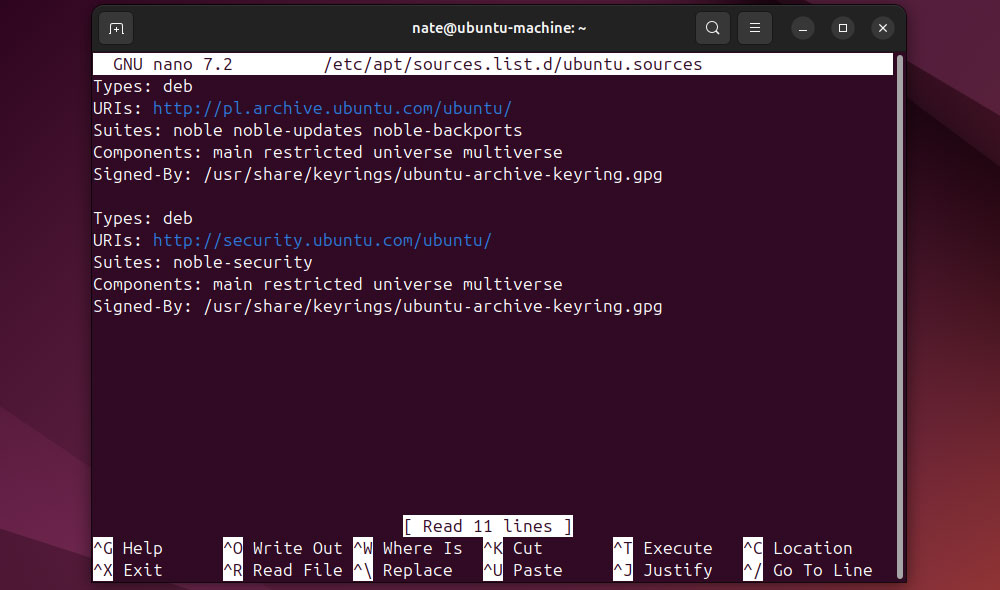The image size is (1000, 590).
Task: Click the security.ubuntu.com URL
Action: coord(322,240)
